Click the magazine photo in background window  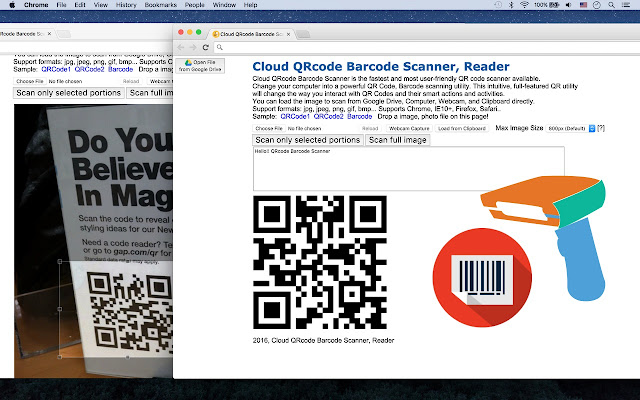pos(93,241)
